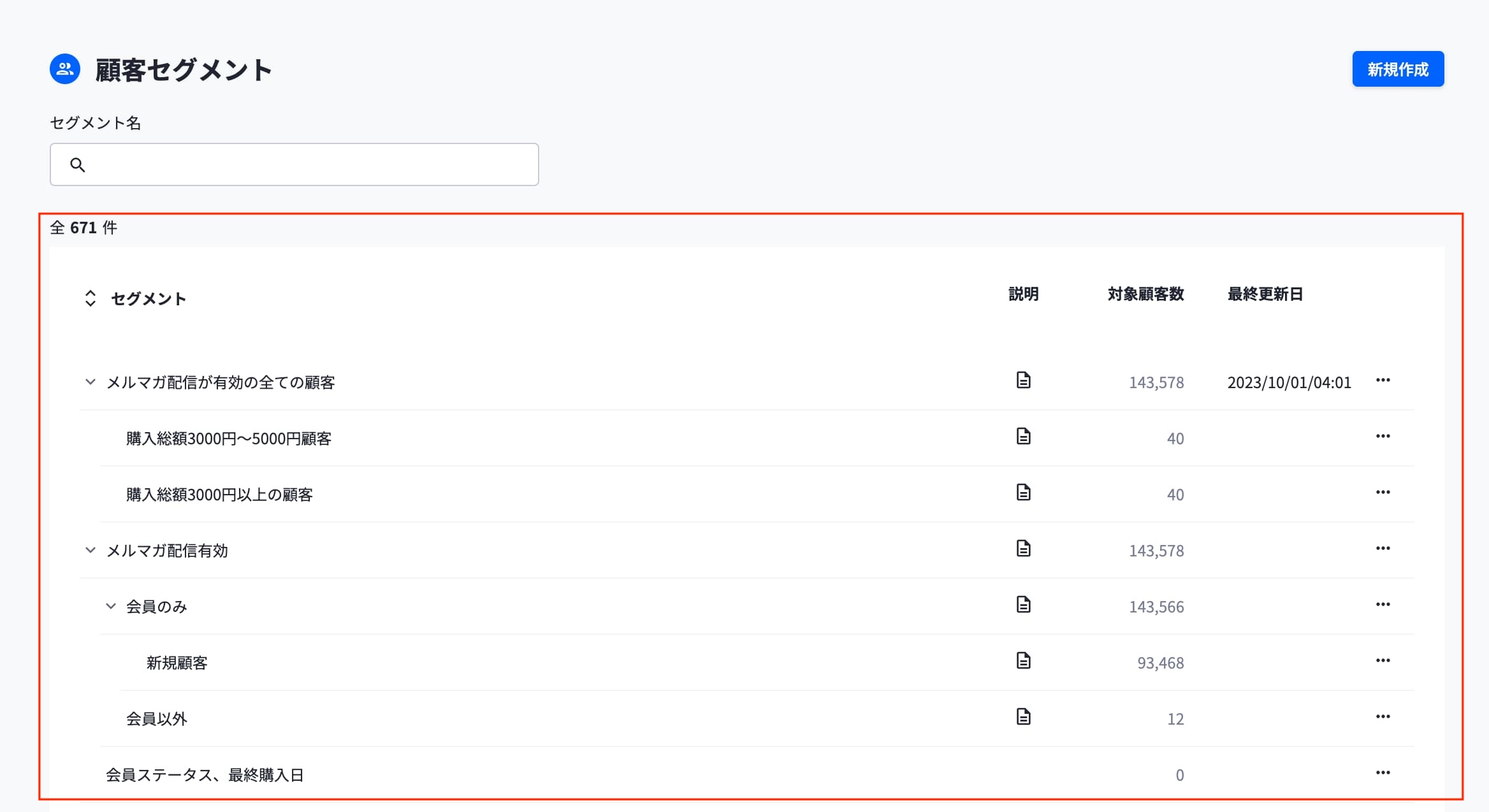Click the 最終更新日 column header
Screen dimensions: 1489x812
click(1265, 294)
